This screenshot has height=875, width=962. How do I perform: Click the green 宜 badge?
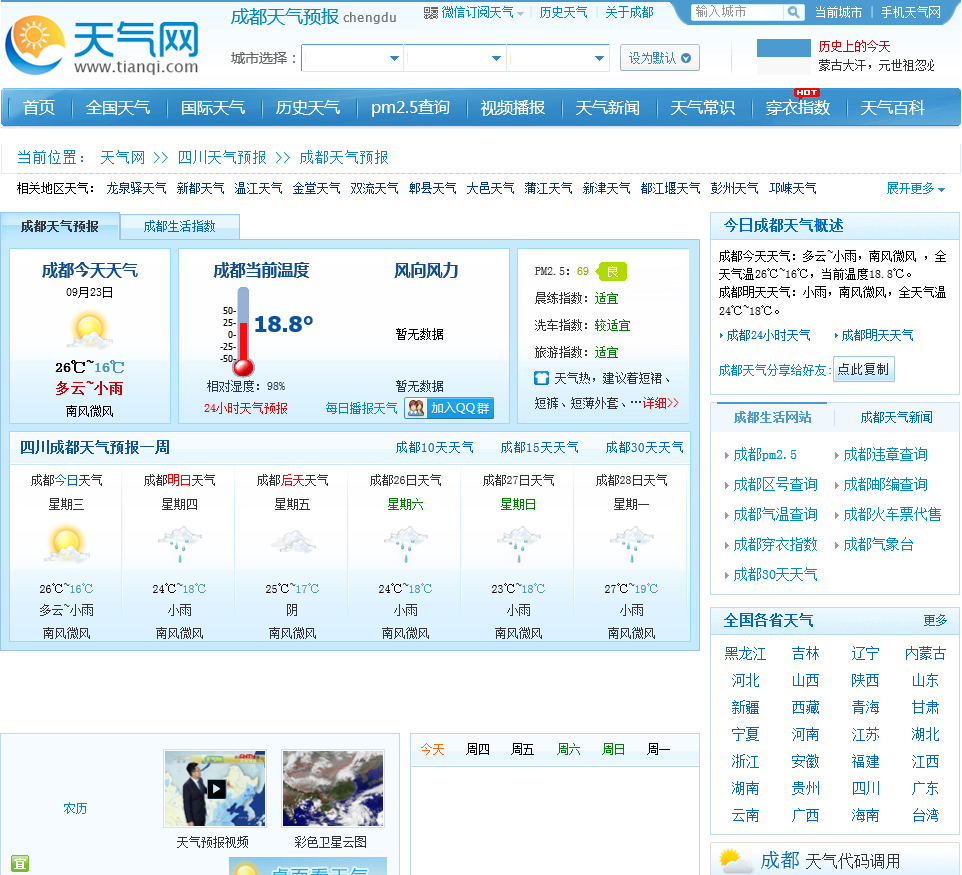[20, 863]
